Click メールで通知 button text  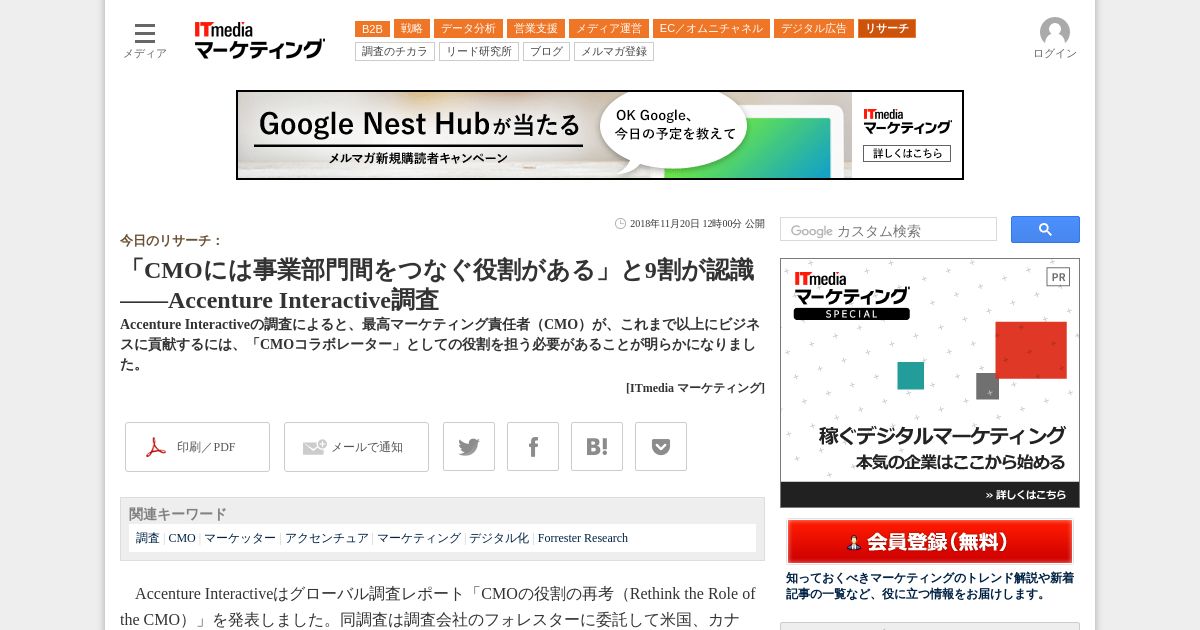tap(367, 447)
